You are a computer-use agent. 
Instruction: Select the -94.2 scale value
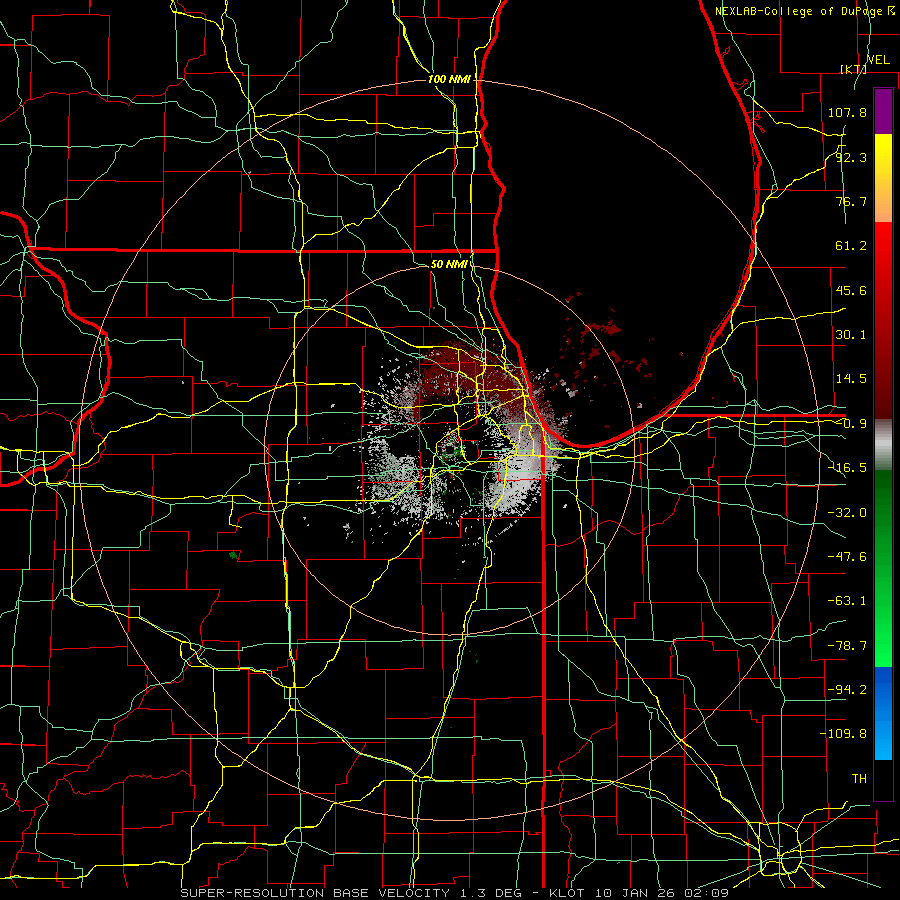tap(847, 690)
